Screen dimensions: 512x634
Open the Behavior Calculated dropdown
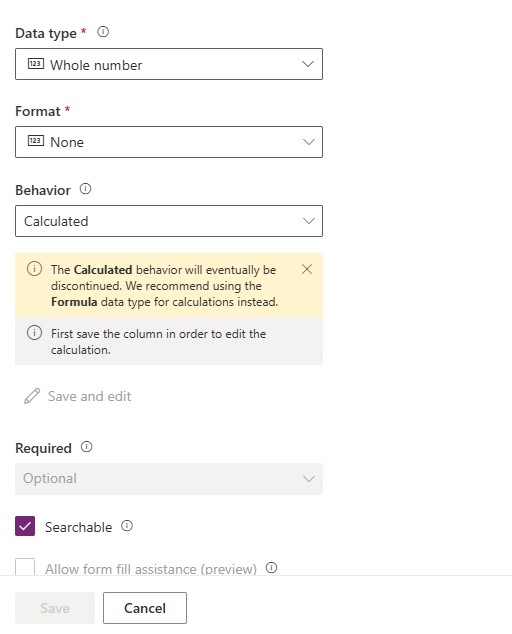(x=169, y=221)
